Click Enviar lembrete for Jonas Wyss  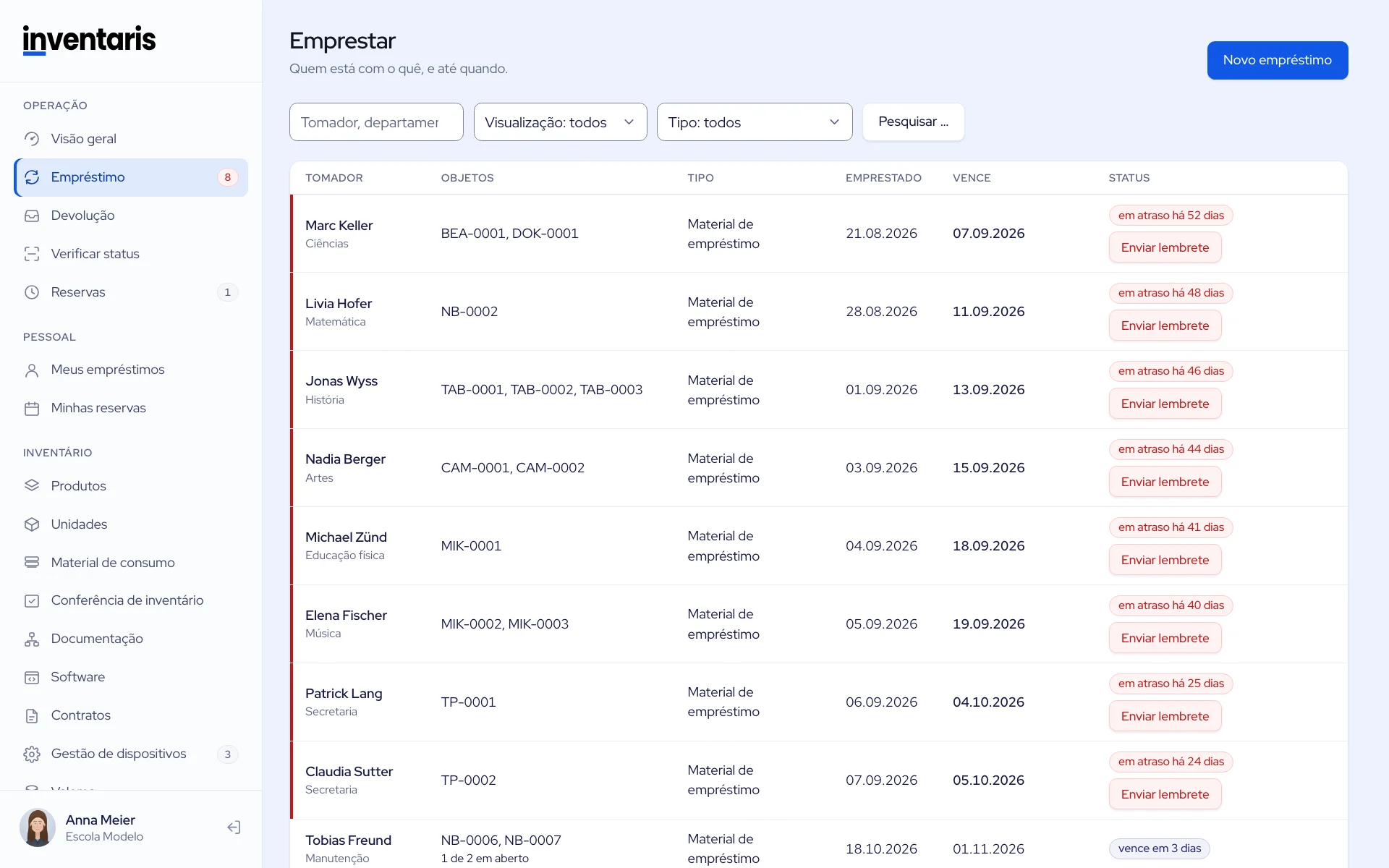1165,404
